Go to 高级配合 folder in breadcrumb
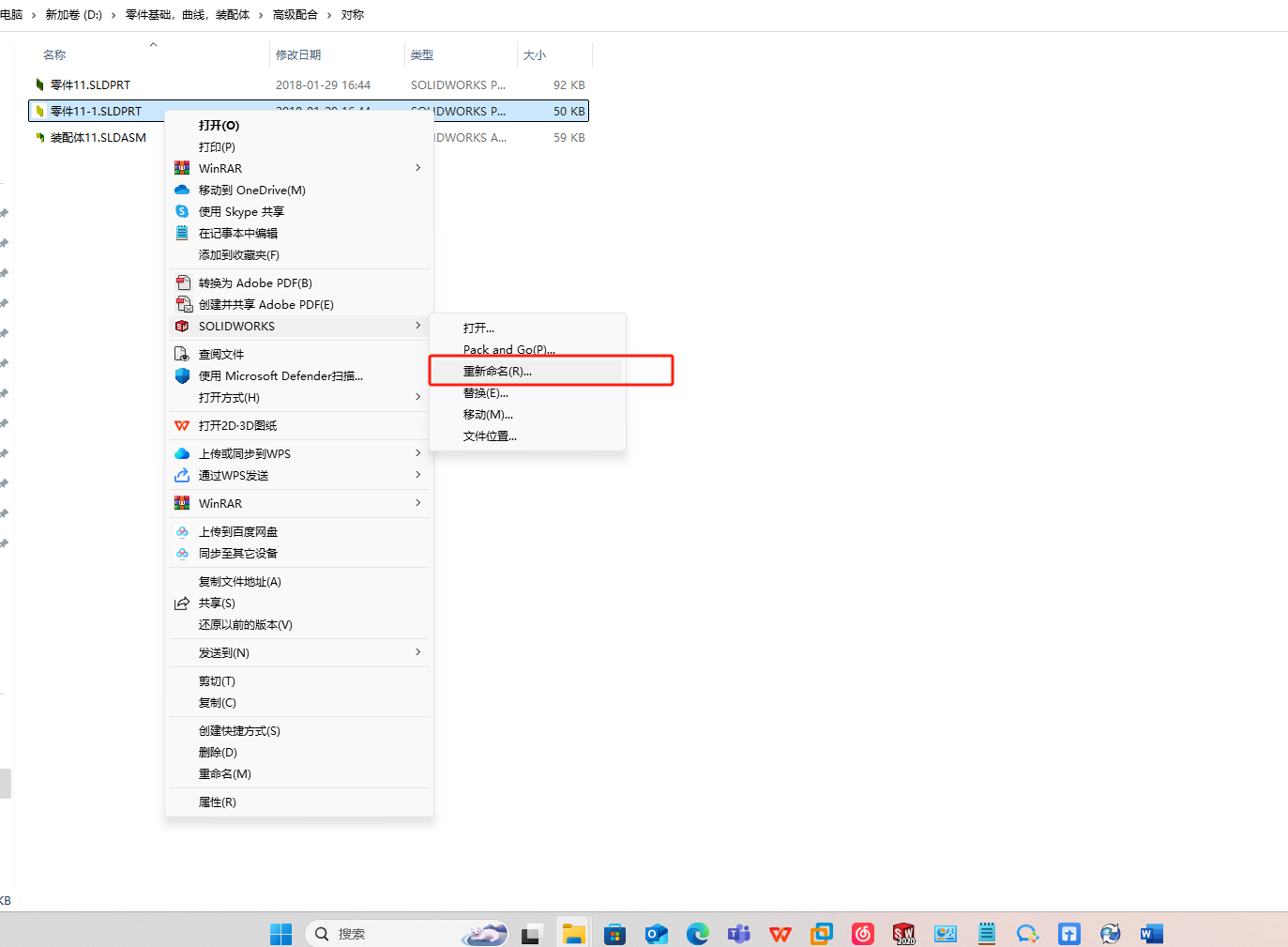 coord(295,15)
